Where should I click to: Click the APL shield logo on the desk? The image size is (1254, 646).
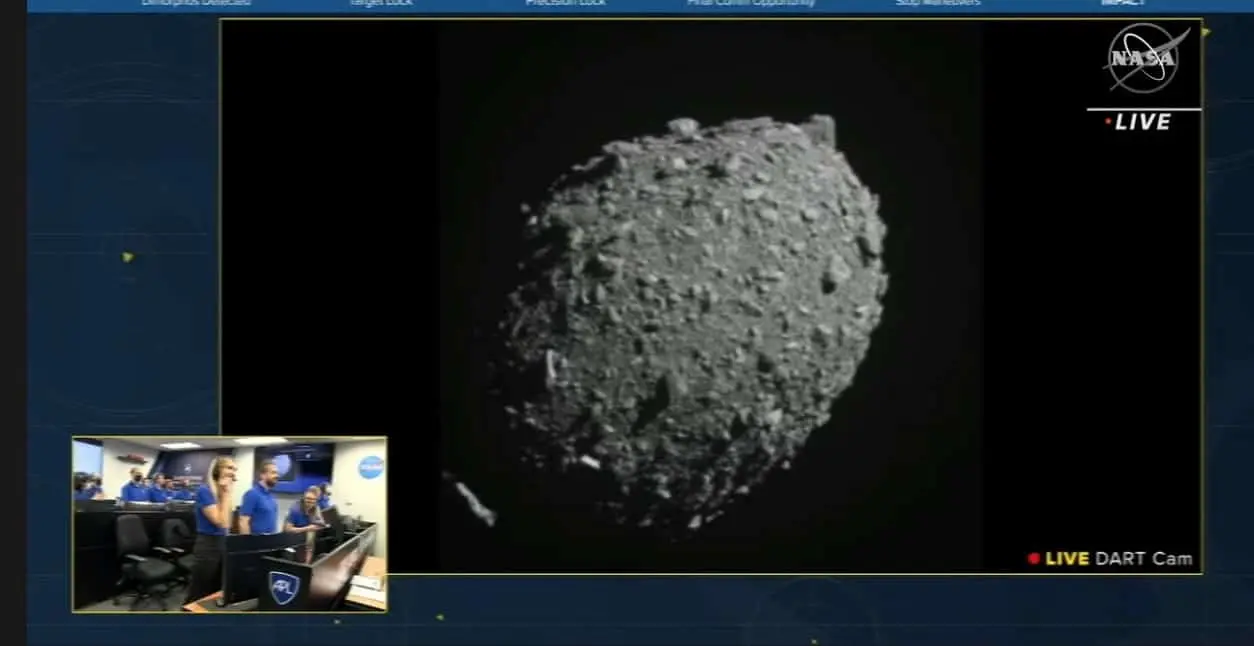[284, 587]
